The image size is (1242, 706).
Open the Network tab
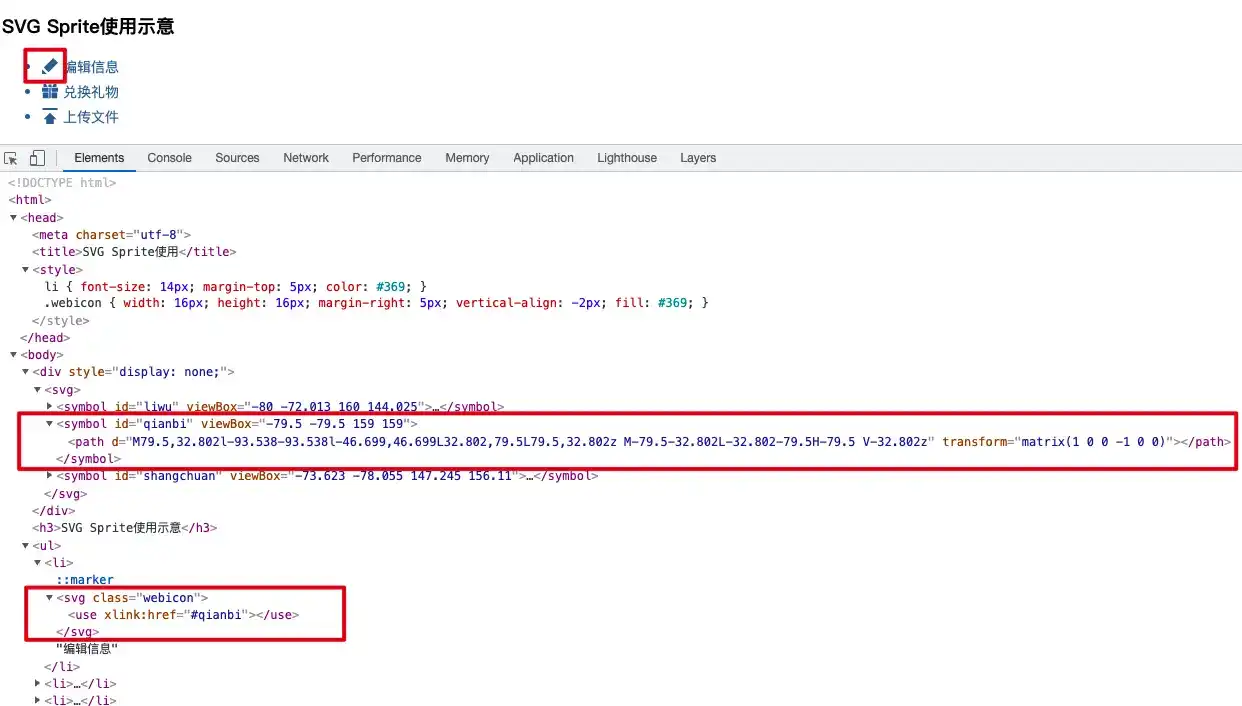point(306,158)
